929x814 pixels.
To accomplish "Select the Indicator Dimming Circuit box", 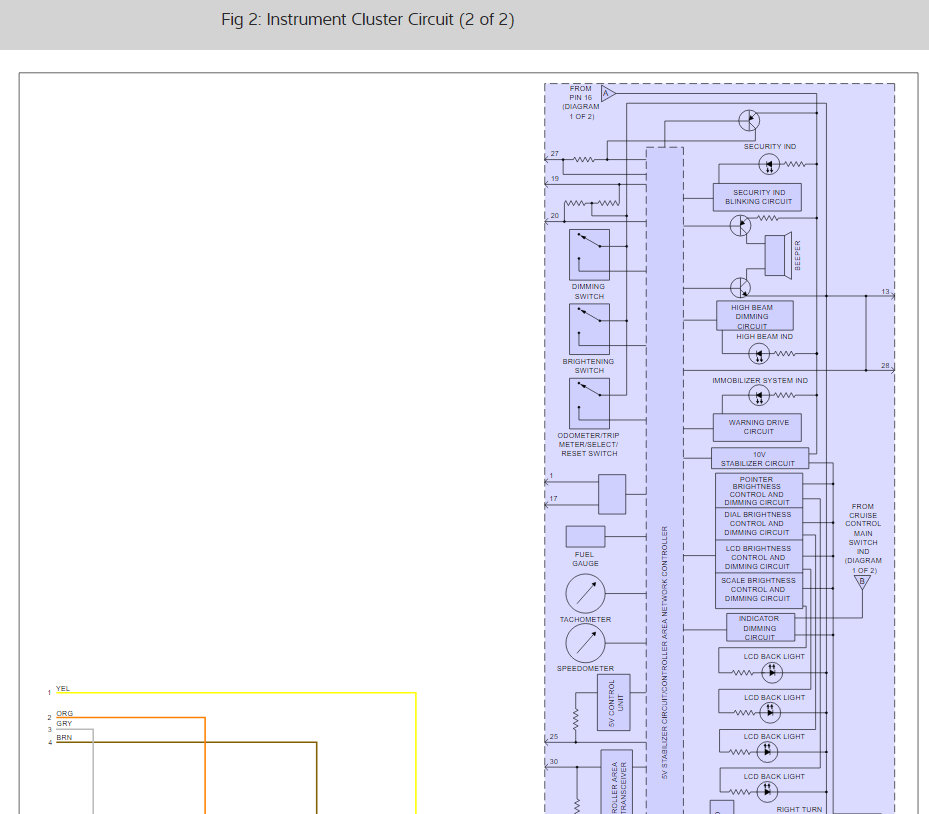I will click(761, 627).
